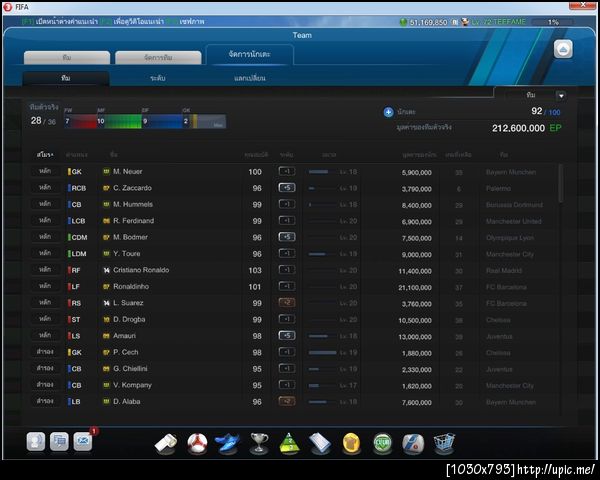Click season card icon next to M. Neuer

106,171
